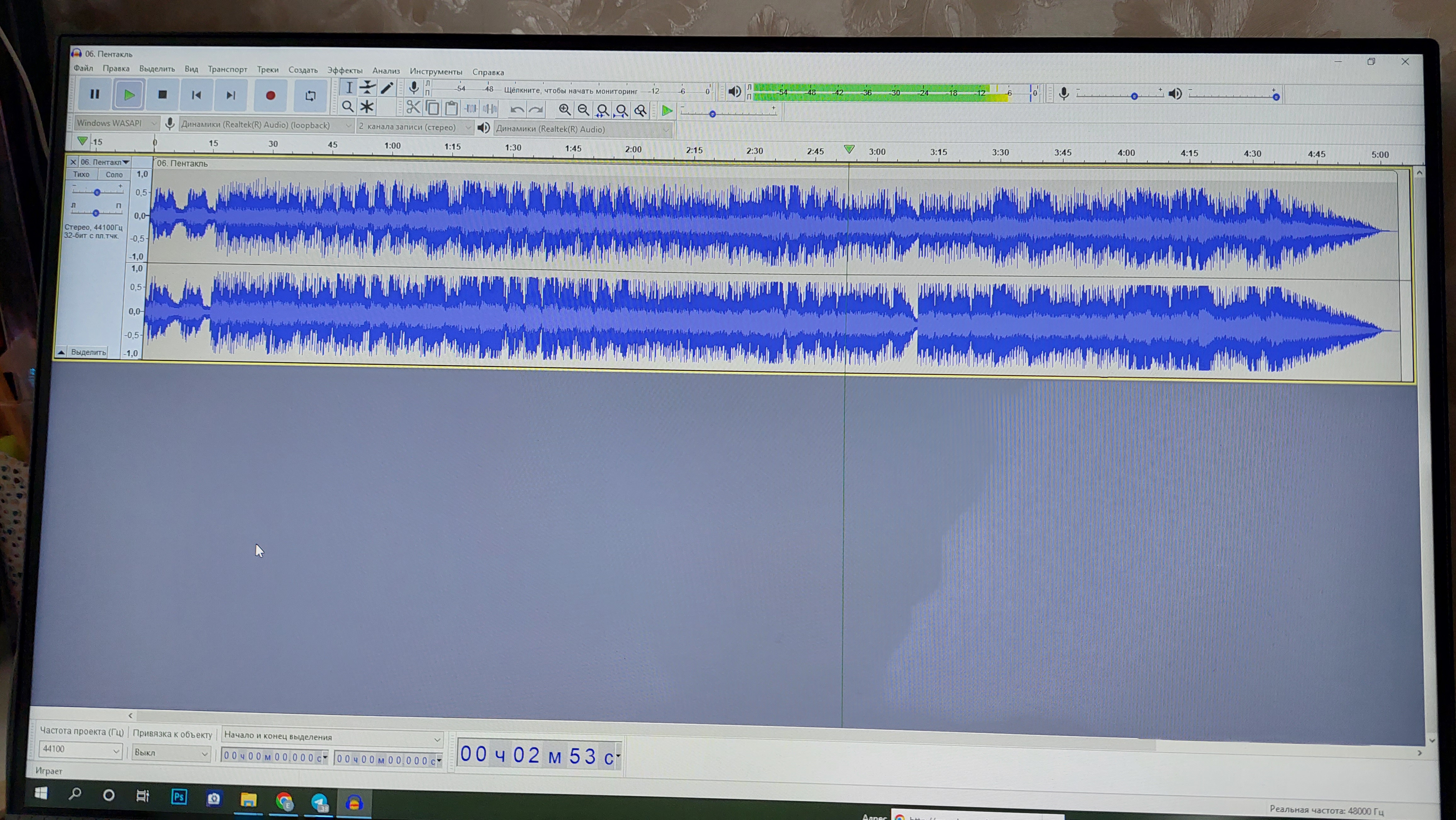
Task: Open Начало и конец выделения dropdown
Action: point(332,737)
